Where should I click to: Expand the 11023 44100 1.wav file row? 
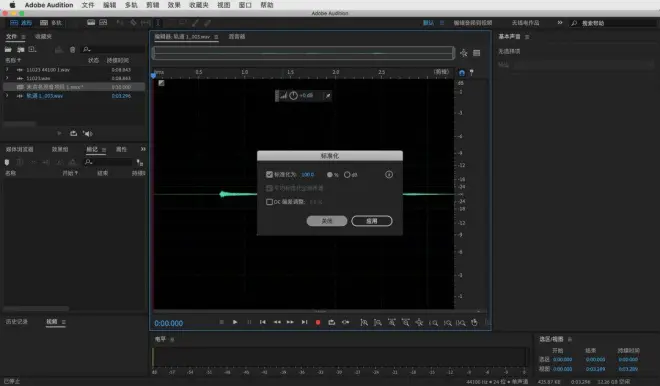pos(7,69)
